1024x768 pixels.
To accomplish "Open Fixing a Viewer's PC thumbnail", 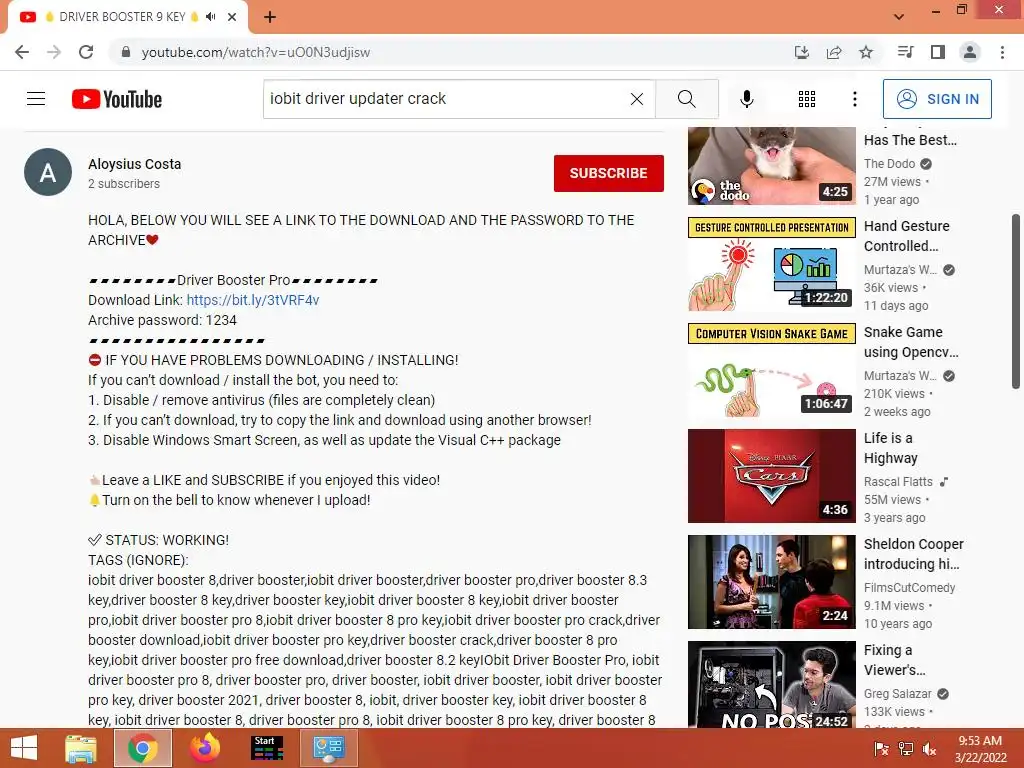I will click(x=771, y=684).
